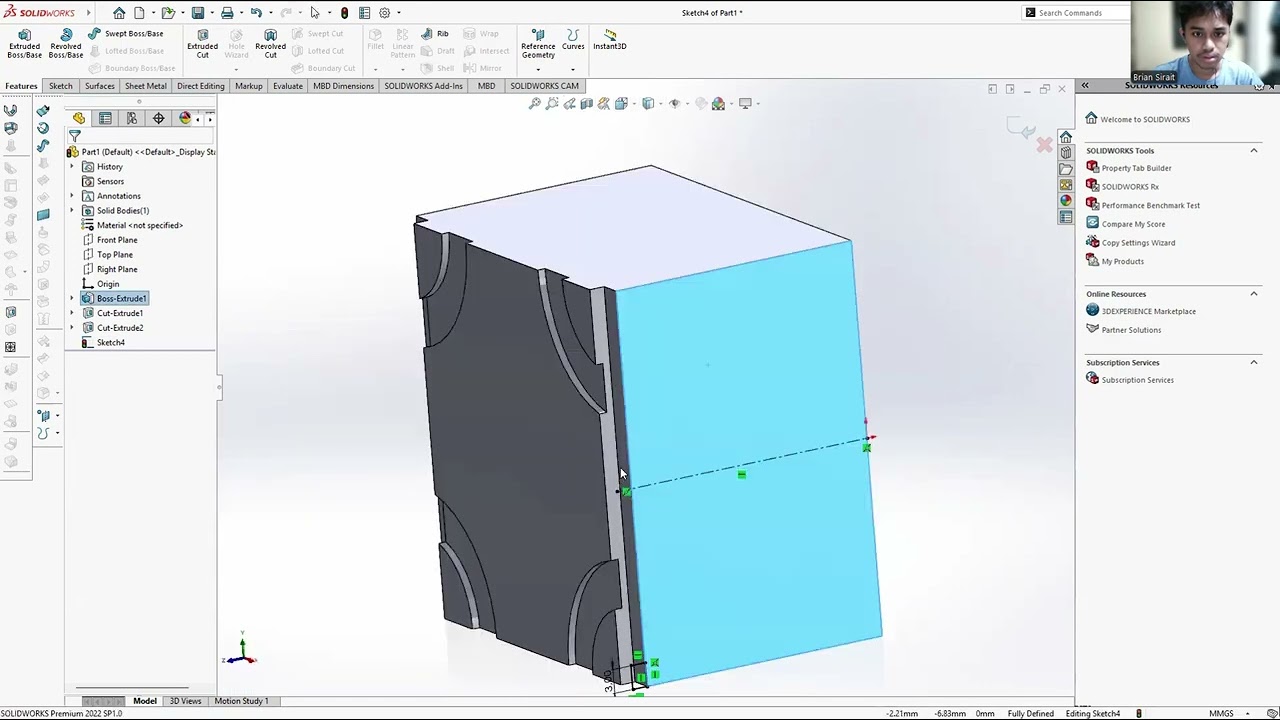Click the Rib feature tool
Viewport: 1280px width, 720px height.
(x=434, y=33)
